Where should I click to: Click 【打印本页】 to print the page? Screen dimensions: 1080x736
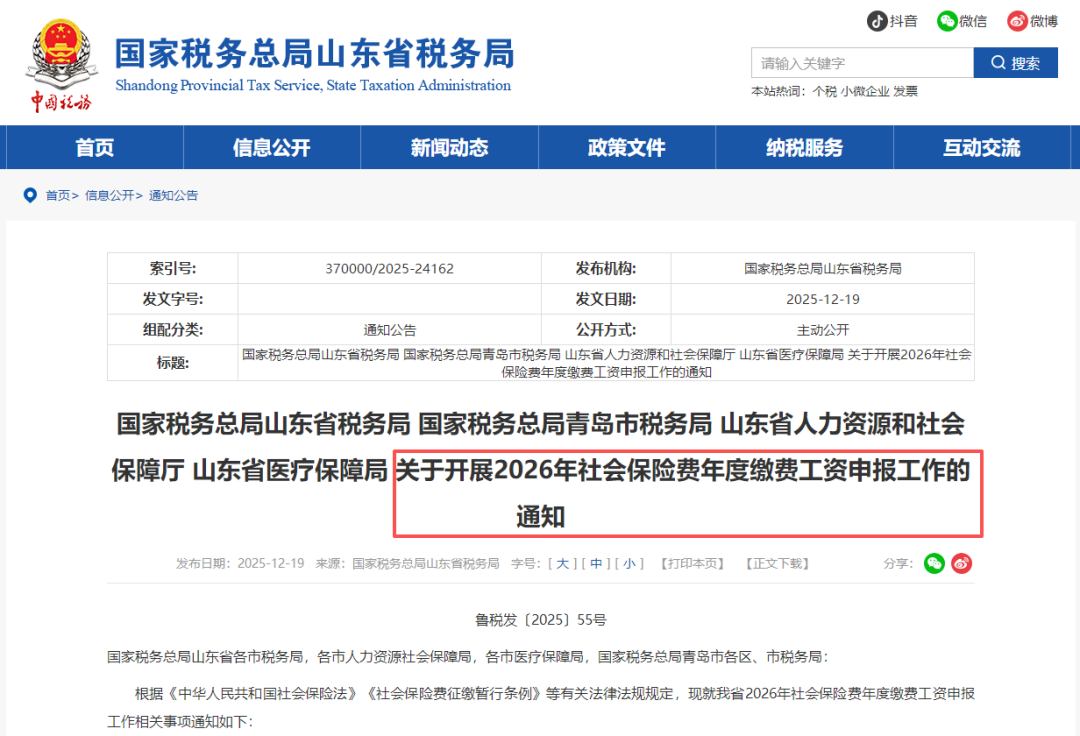[x=693, y=563]
